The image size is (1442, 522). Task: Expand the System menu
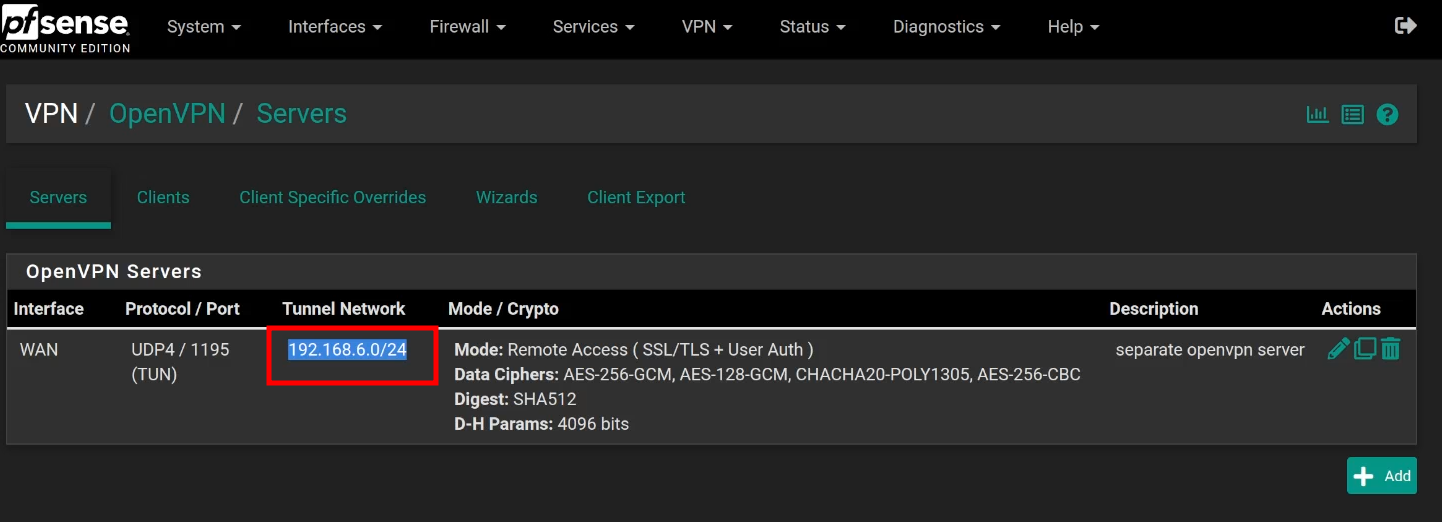[x=204, y=27]
